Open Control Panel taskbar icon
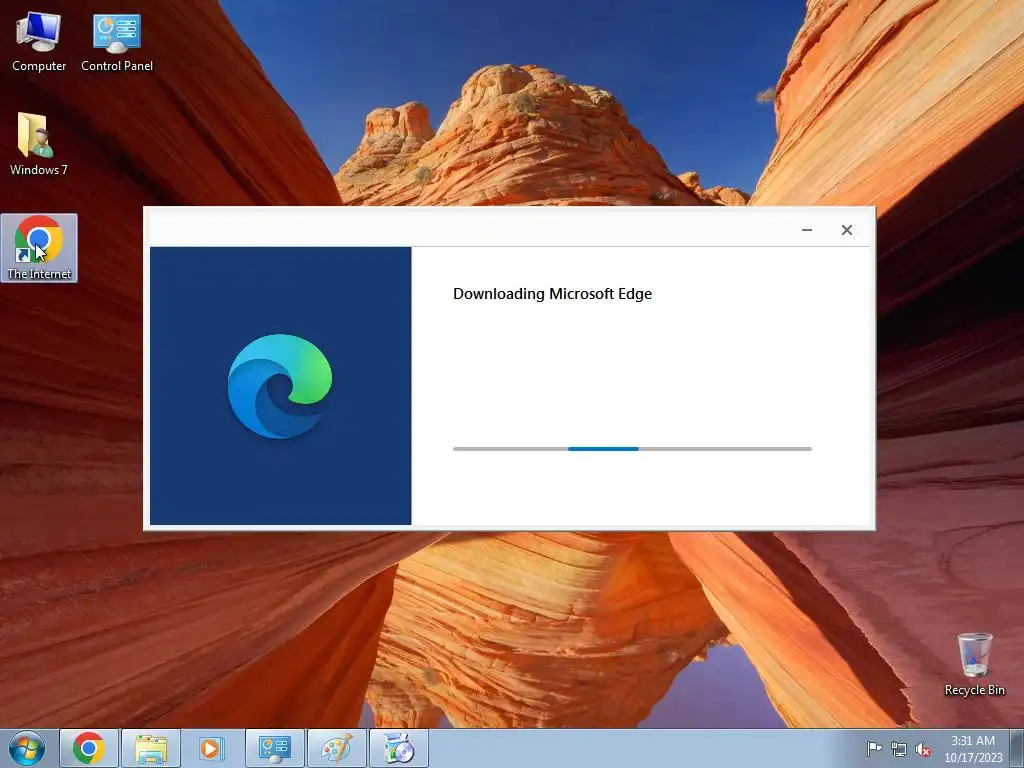 click(275, 748)
